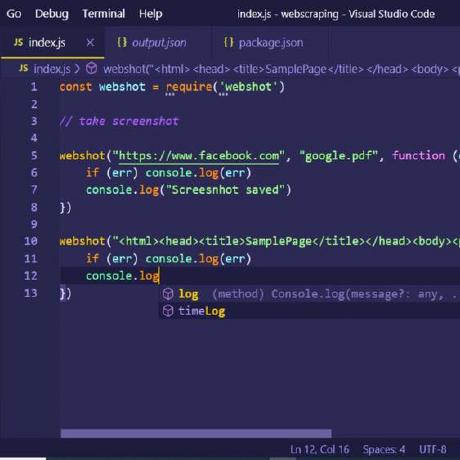The width and height of the screenshot is (460, 460).
Task: Open the Help menu
Action: (151, 14)
